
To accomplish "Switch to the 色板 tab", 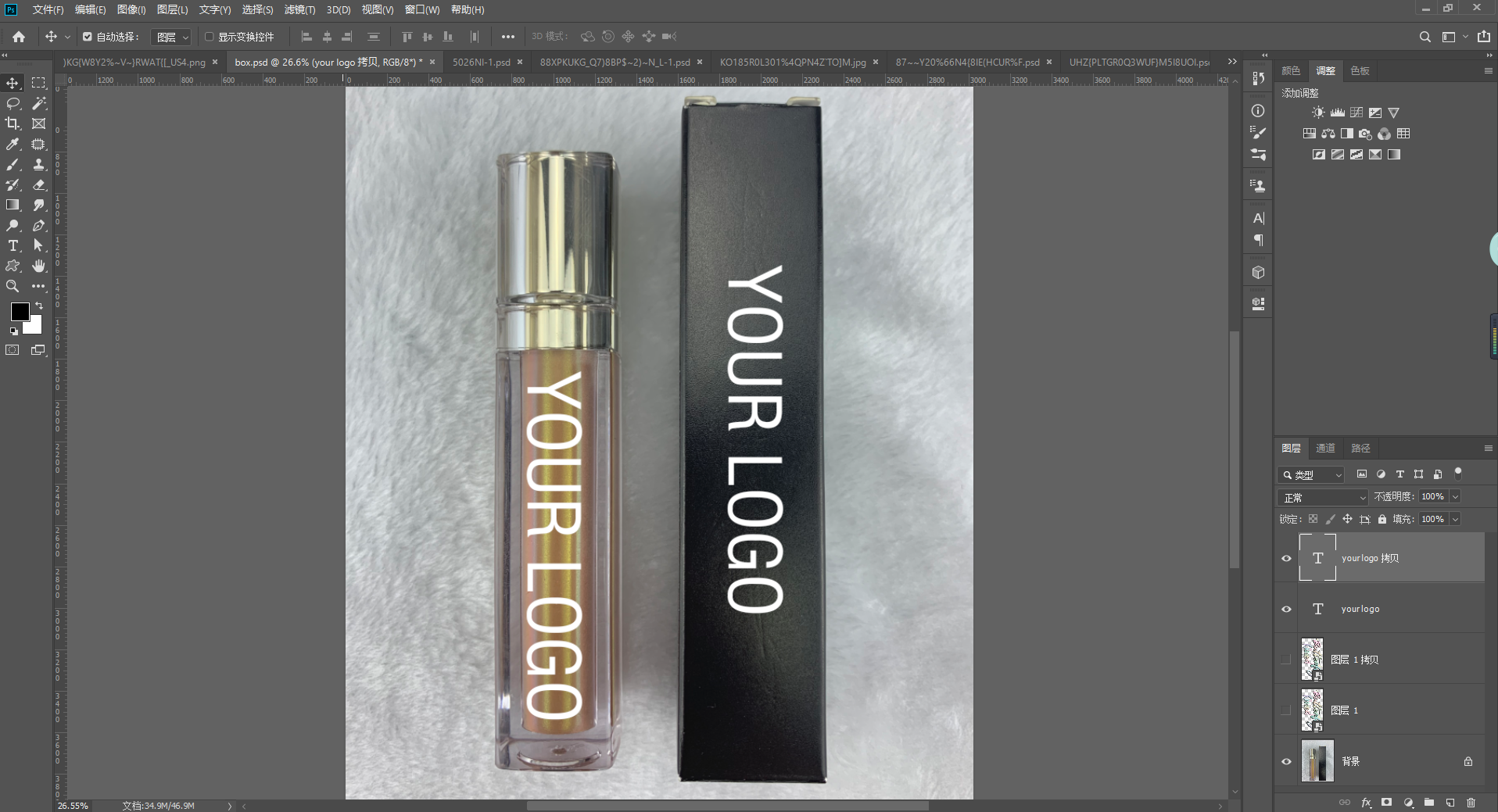I will (x=1360, y=70).
